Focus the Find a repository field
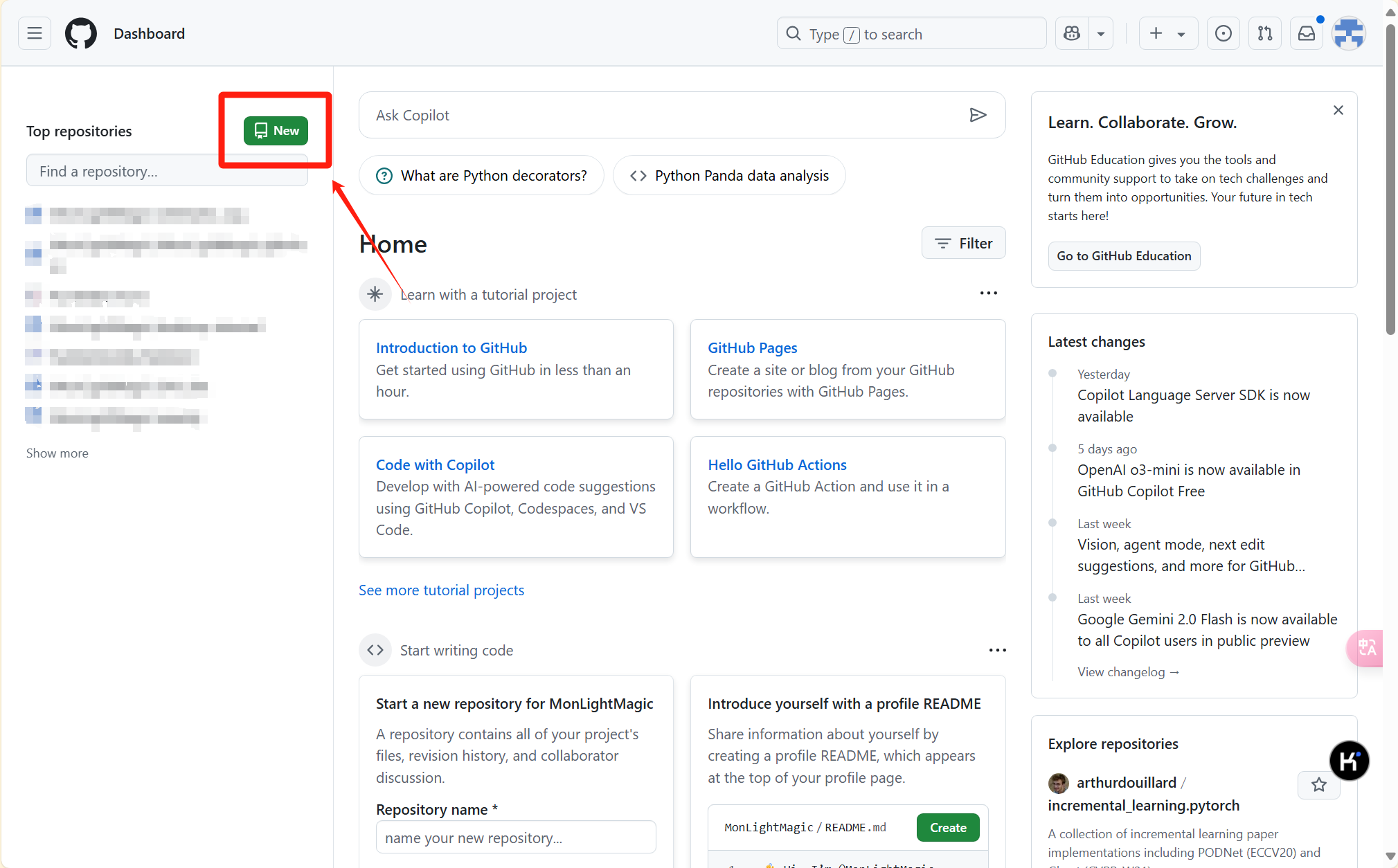Image resolution: width=1398 pixels, height=868 pixels. coord(167,170)
